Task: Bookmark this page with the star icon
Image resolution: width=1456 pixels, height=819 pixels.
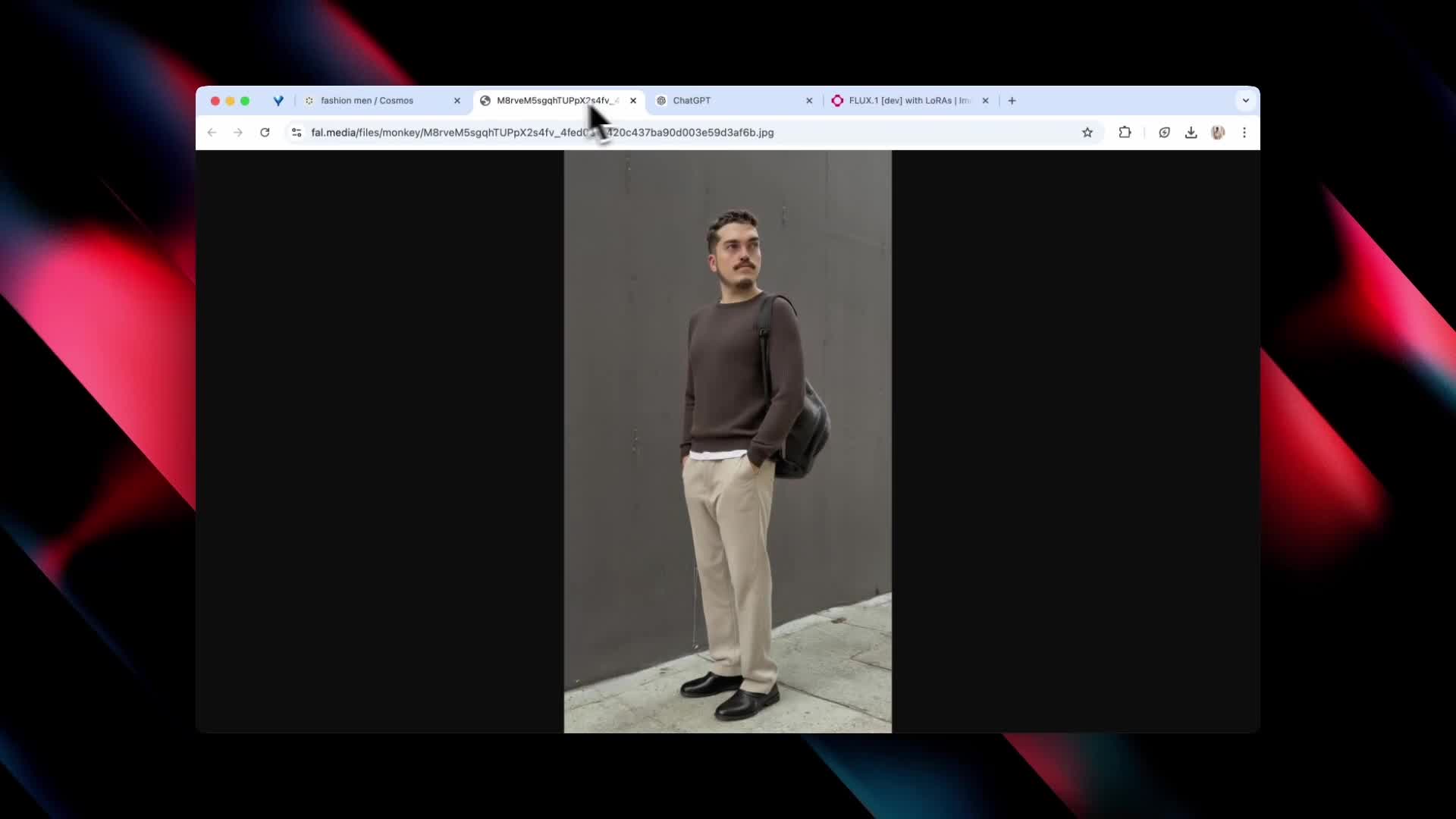Action: click(x=1087, y=133)
